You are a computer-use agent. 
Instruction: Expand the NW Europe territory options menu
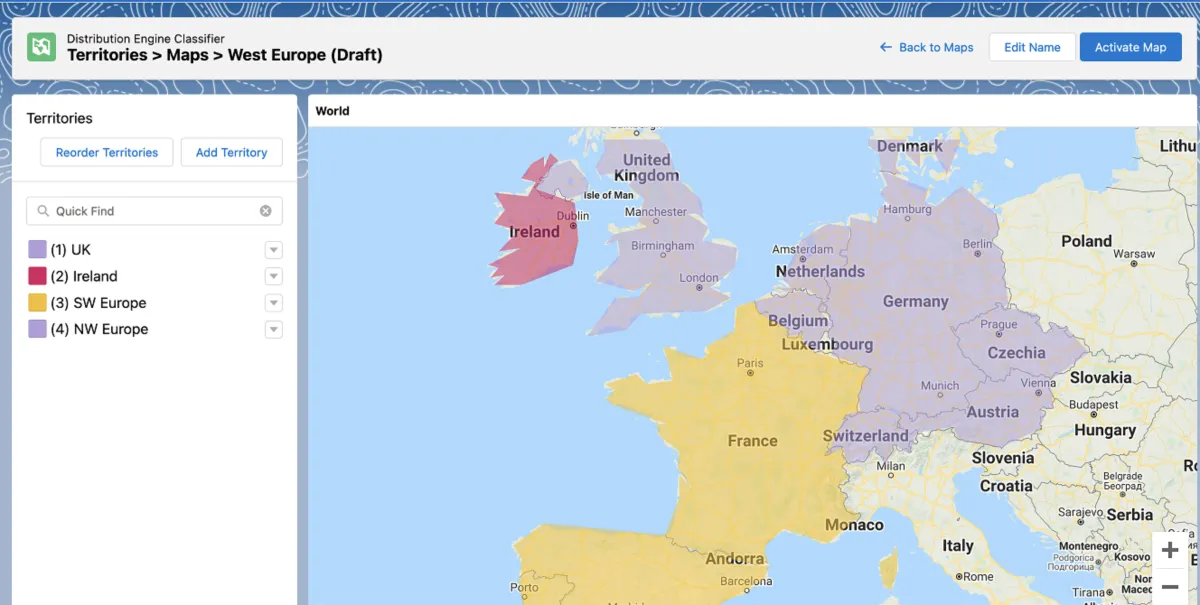click(273, 329)
